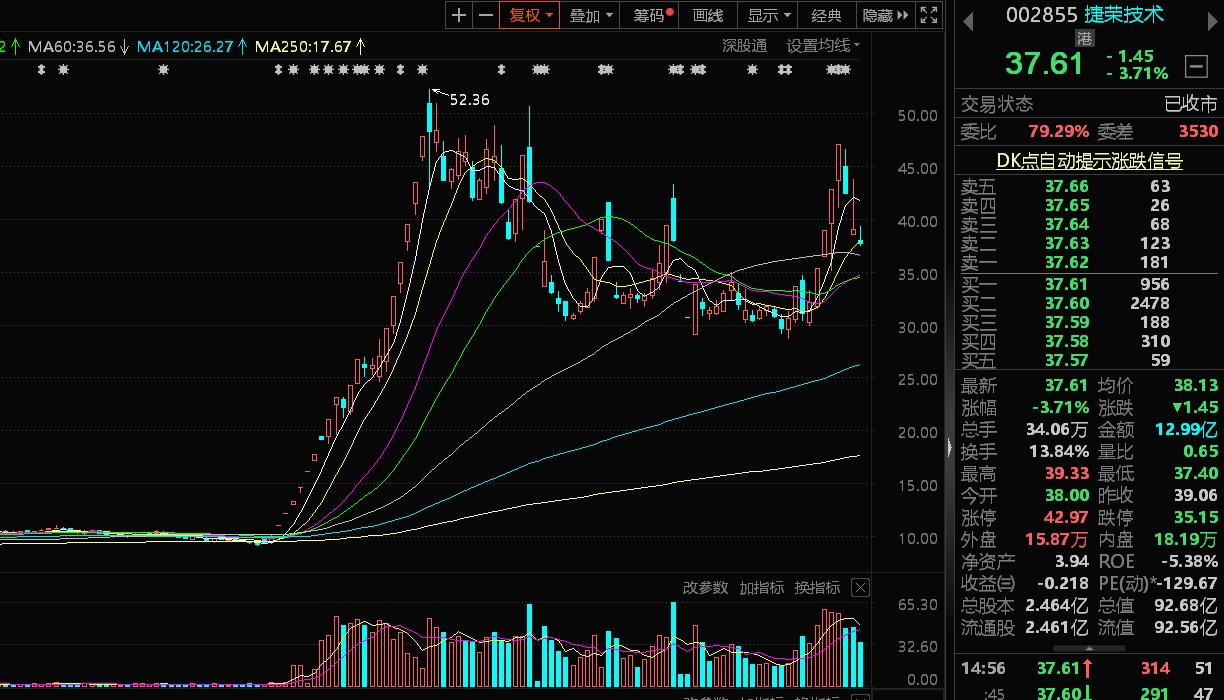Expand the 显示 display dropdown
Viewport: 1224px width, 700px height.
click(x=768, y=15)
